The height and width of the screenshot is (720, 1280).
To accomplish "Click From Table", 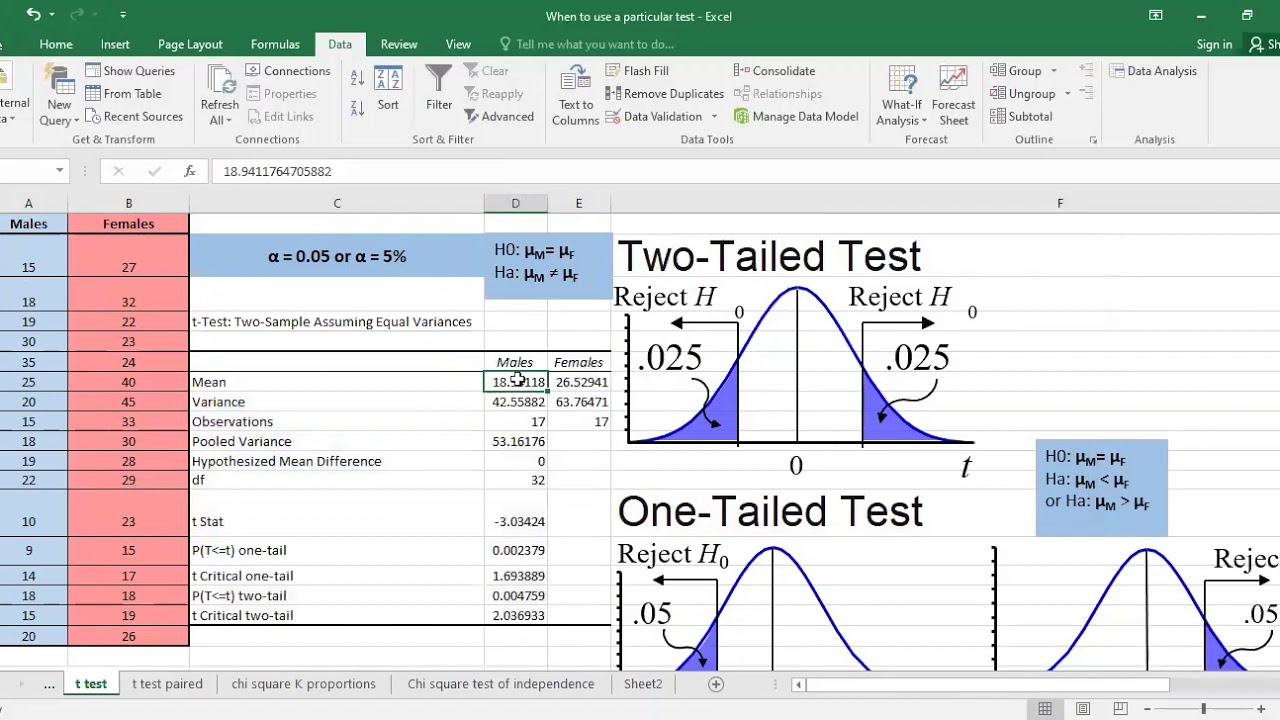I will pyautogui.click(x=123, y=94).
